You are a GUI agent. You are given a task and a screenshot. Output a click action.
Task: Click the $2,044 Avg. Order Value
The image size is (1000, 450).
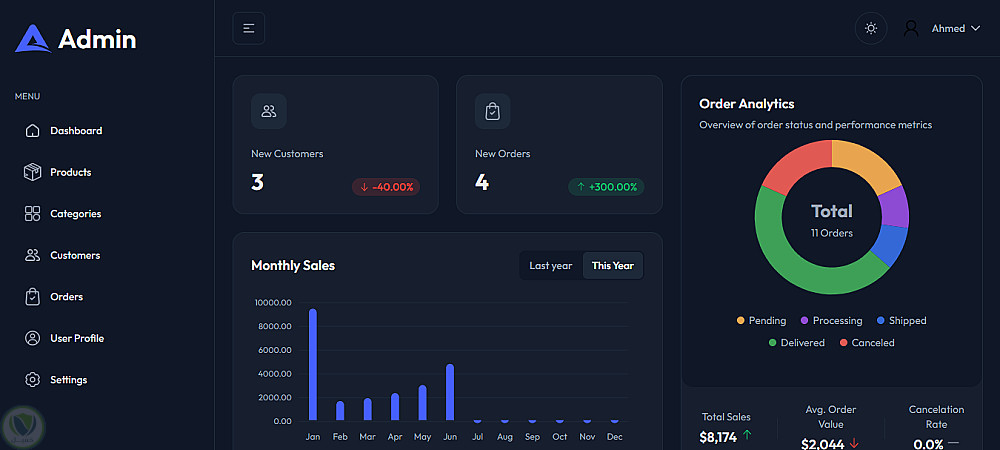[x=823, y=444]
